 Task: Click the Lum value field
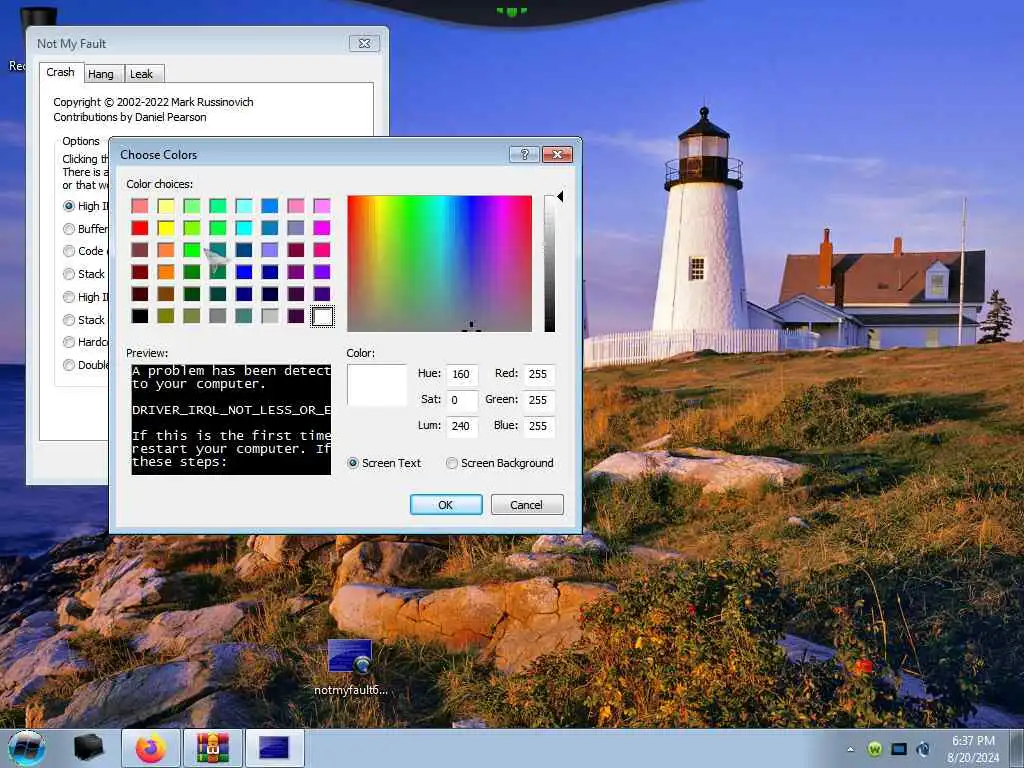(462, 426)
